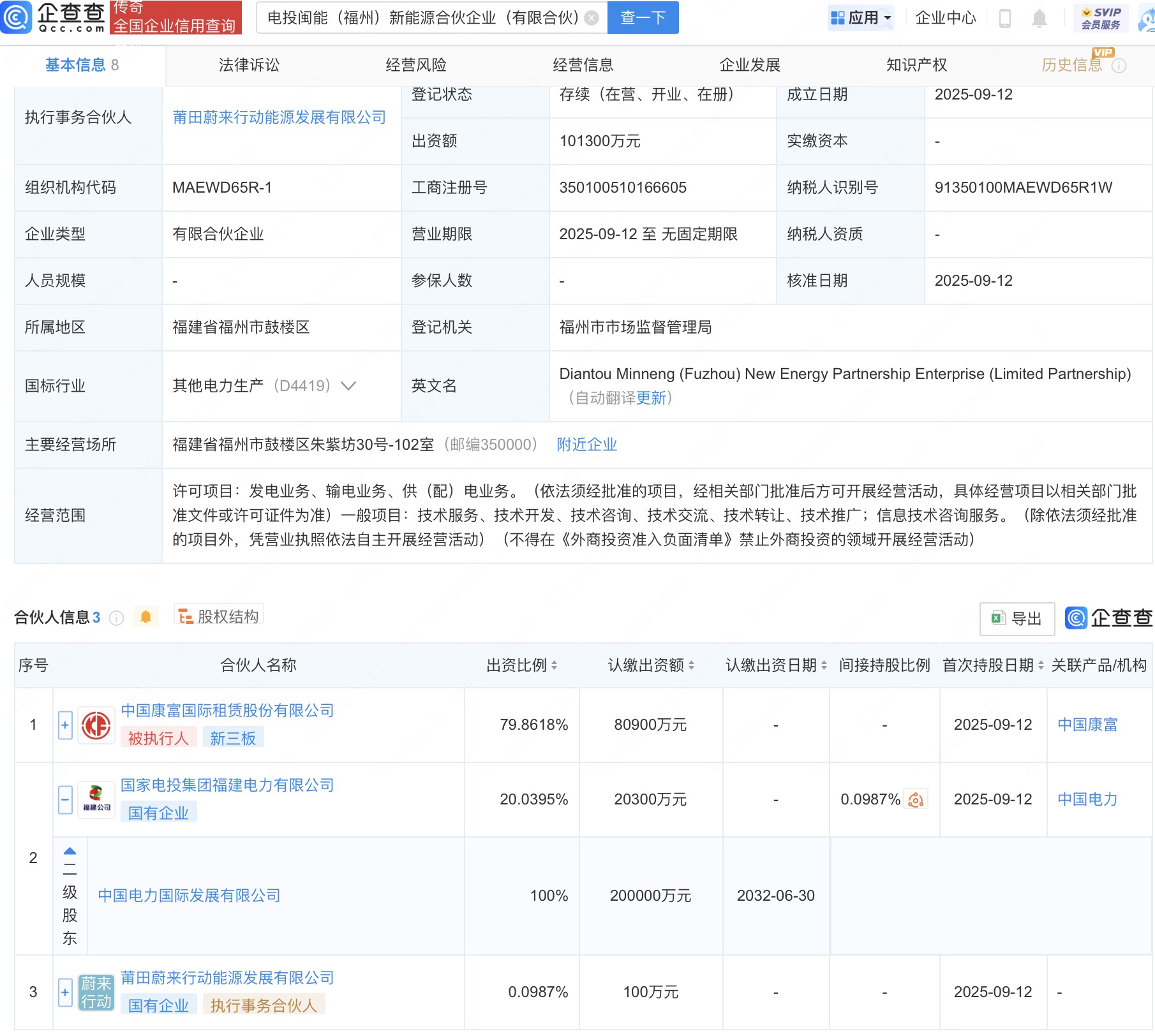Collapse shareholders of 国家电投集团福建电力有限公司

pyautogui.click(x=65, y=800)
